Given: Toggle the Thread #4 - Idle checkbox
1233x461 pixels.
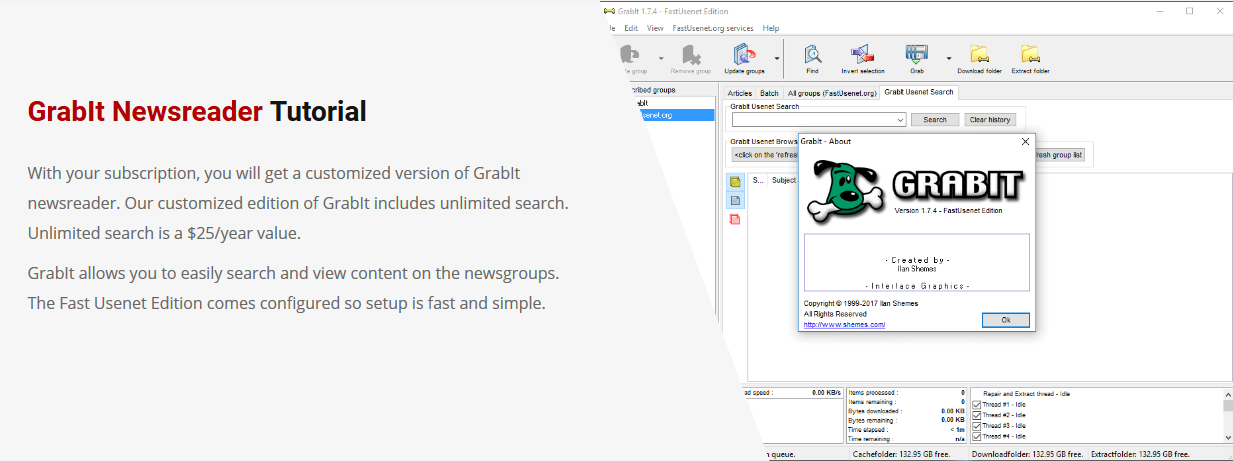Looking at the screenshot, I should (x=976, y=436).
